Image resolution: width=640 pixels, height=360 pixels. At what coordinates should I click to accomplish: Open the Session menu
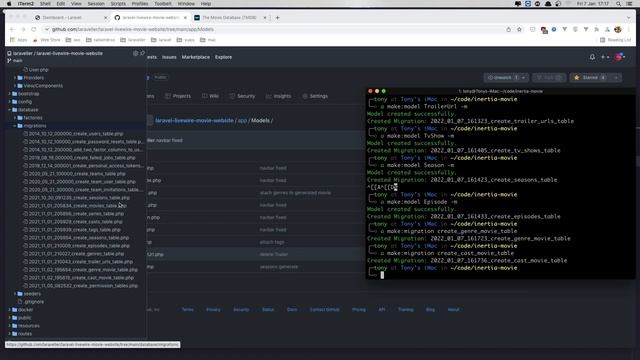click(96, 4)
